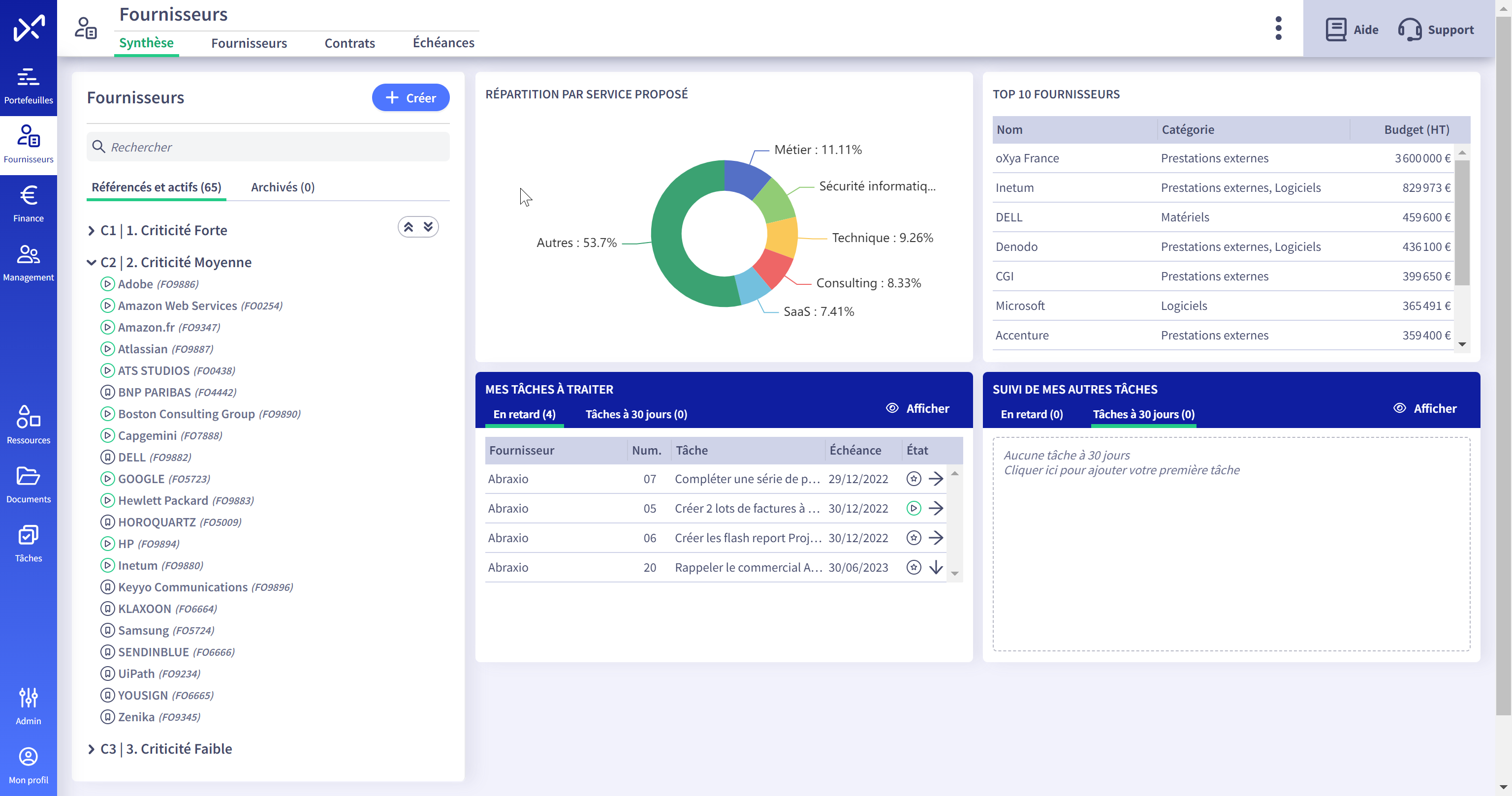Select Archivés (0) tab

click(283, 187)
